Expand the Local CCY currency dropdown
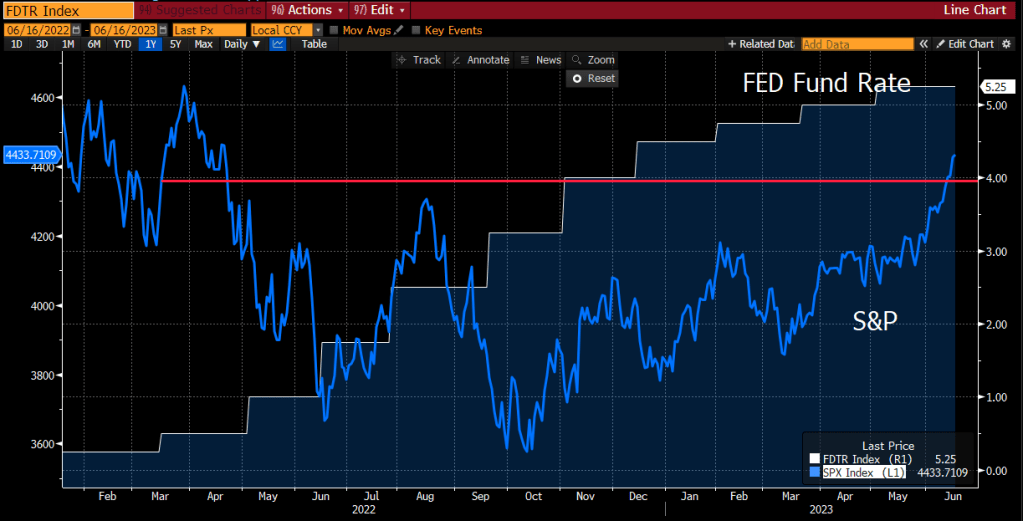Image resolution: width=1023 pixels, height=521 pixels. [318, 30]
